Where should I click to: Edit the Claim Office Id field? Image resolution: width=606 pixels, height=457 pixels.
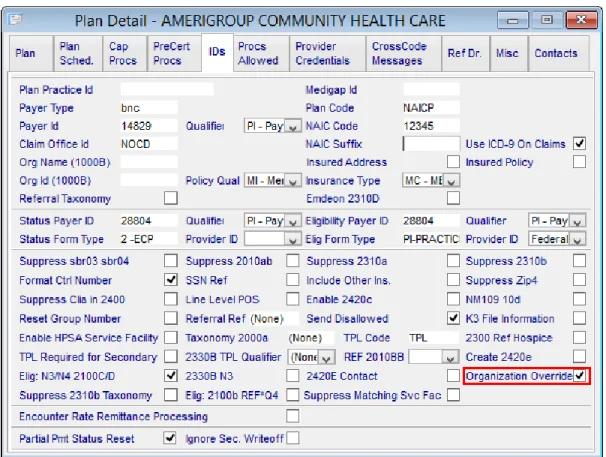click(149, 144)
